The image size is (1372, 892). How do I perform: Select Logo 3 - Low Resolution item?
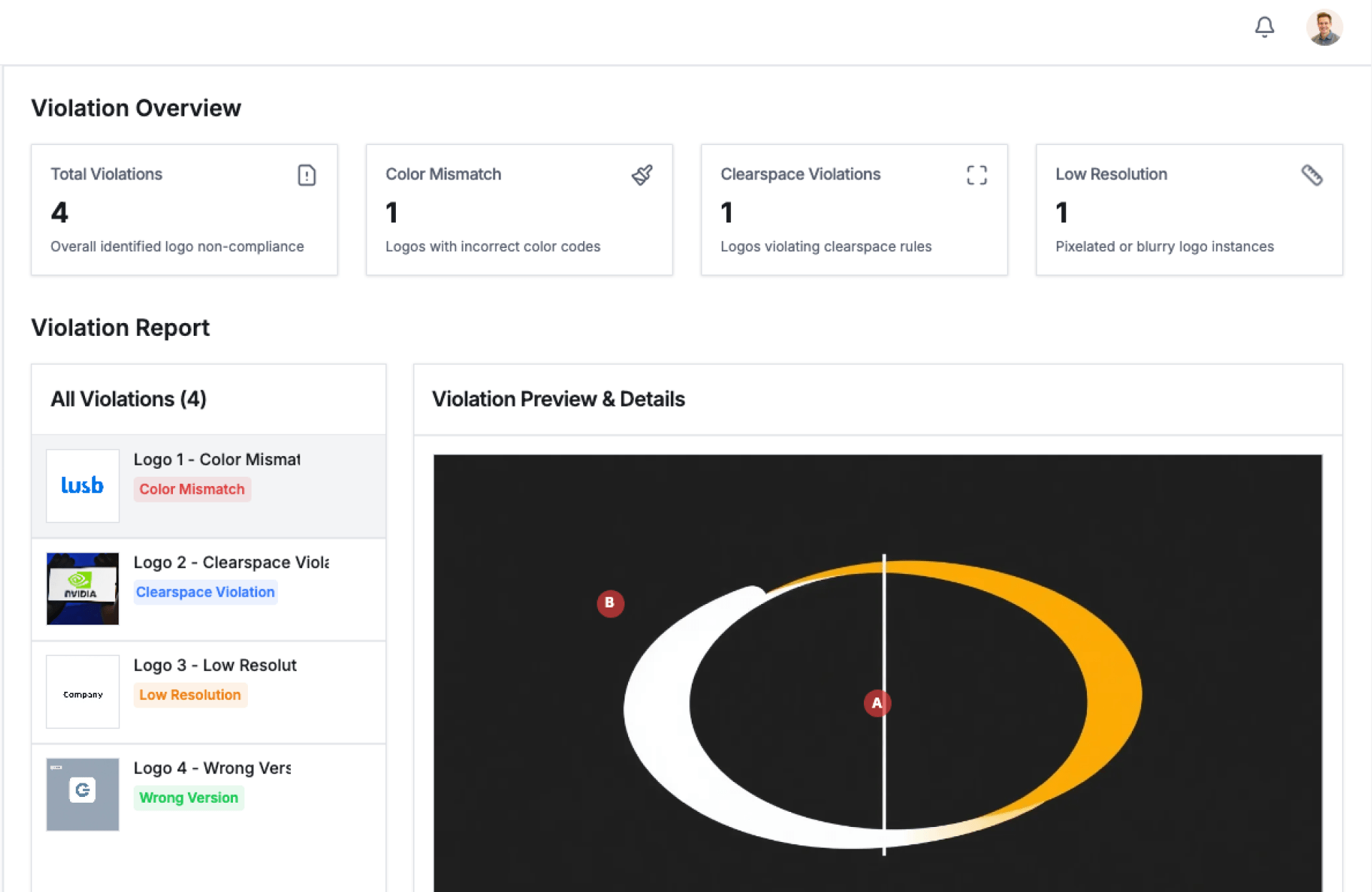pos(214,665)
